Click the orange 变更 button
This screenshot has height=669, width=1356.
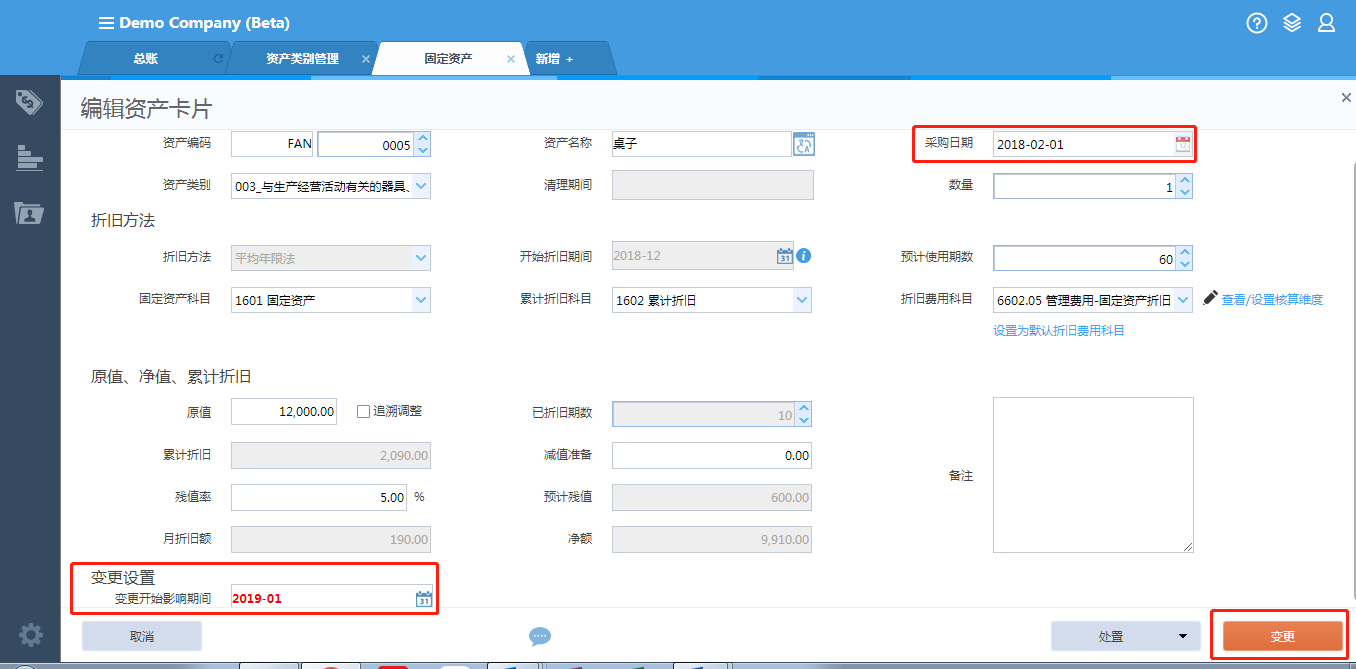tap(1282, 636)
